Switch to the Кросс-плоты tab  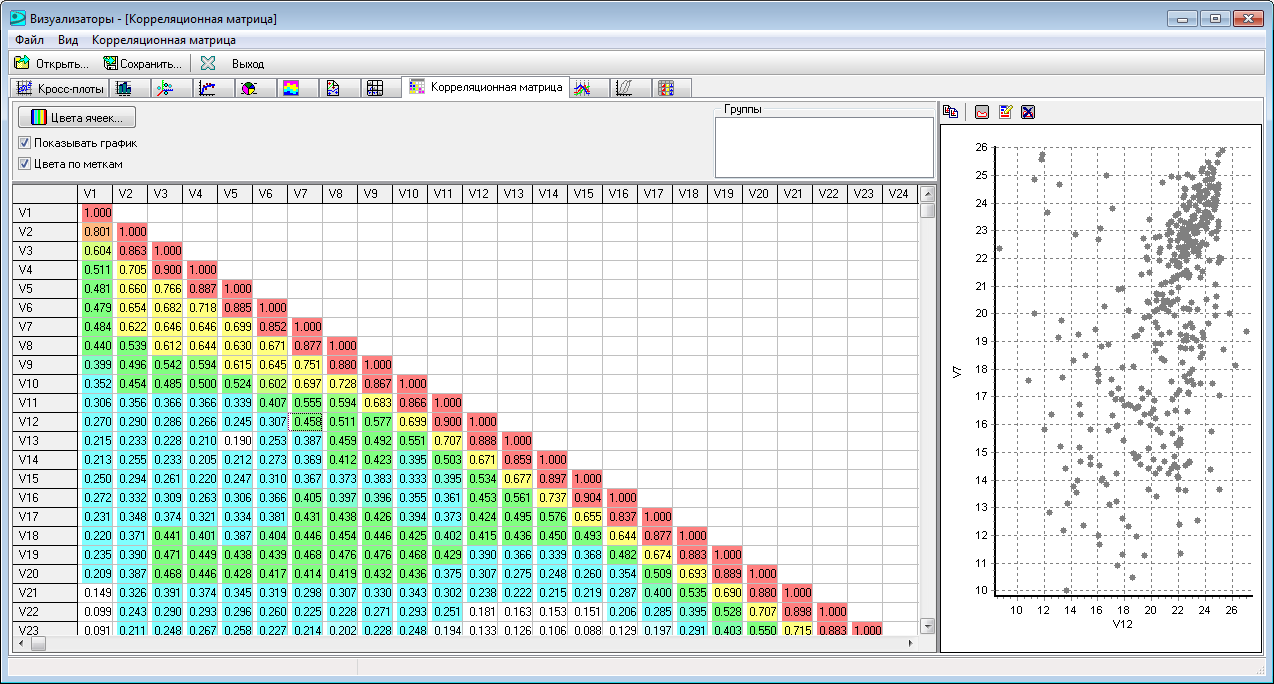click(x=61, y=88)
